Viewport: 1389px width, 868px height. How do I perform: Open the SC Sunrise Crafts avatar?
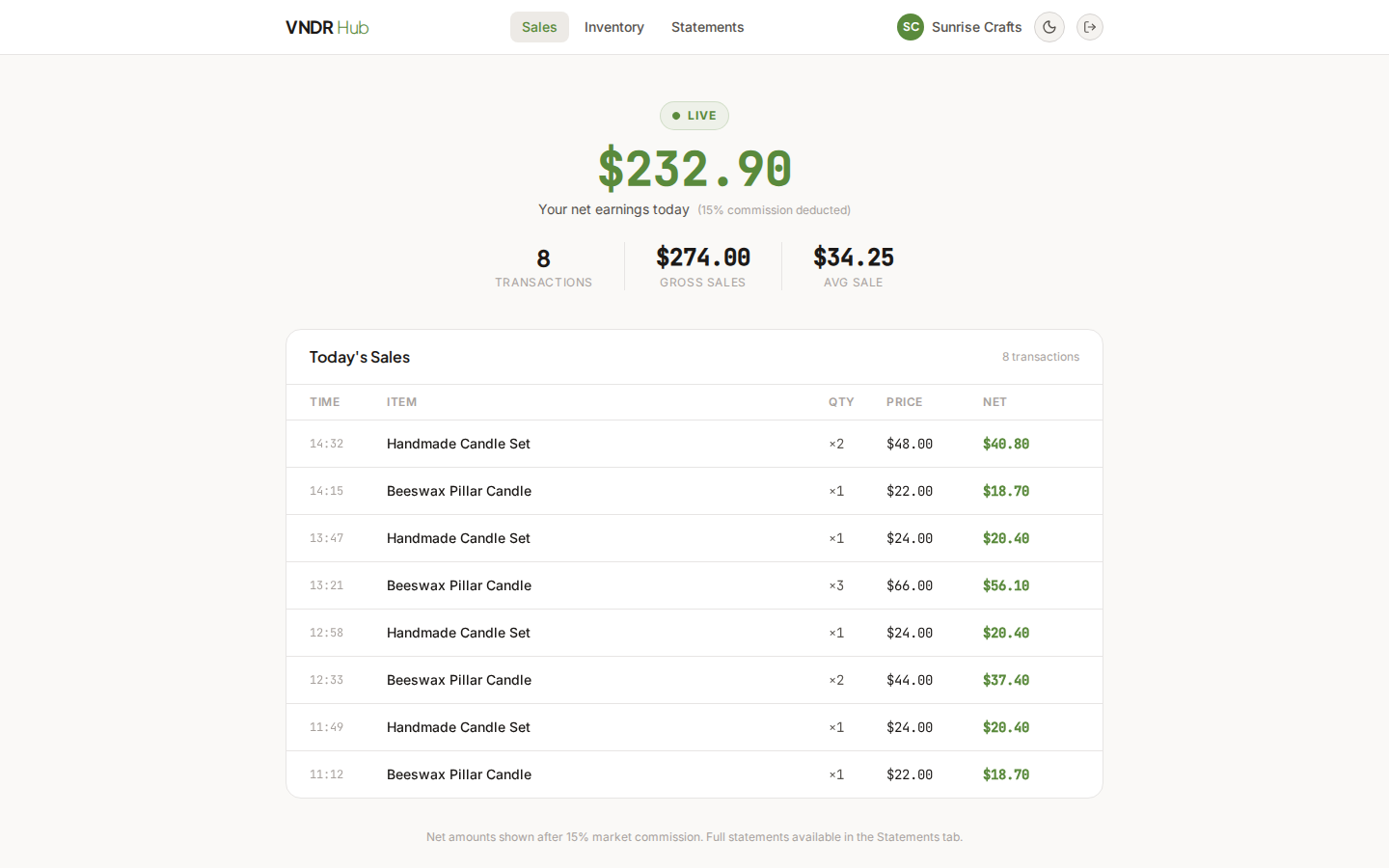(x=910, y=27)
